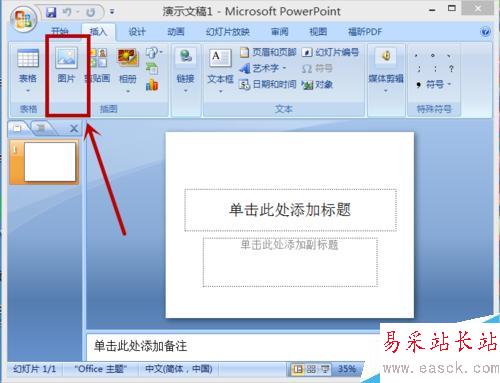The width and height of the screenshot is (500, 383).
Task: Open PowerPoint help question mark icon
Action: click(485, 32)
